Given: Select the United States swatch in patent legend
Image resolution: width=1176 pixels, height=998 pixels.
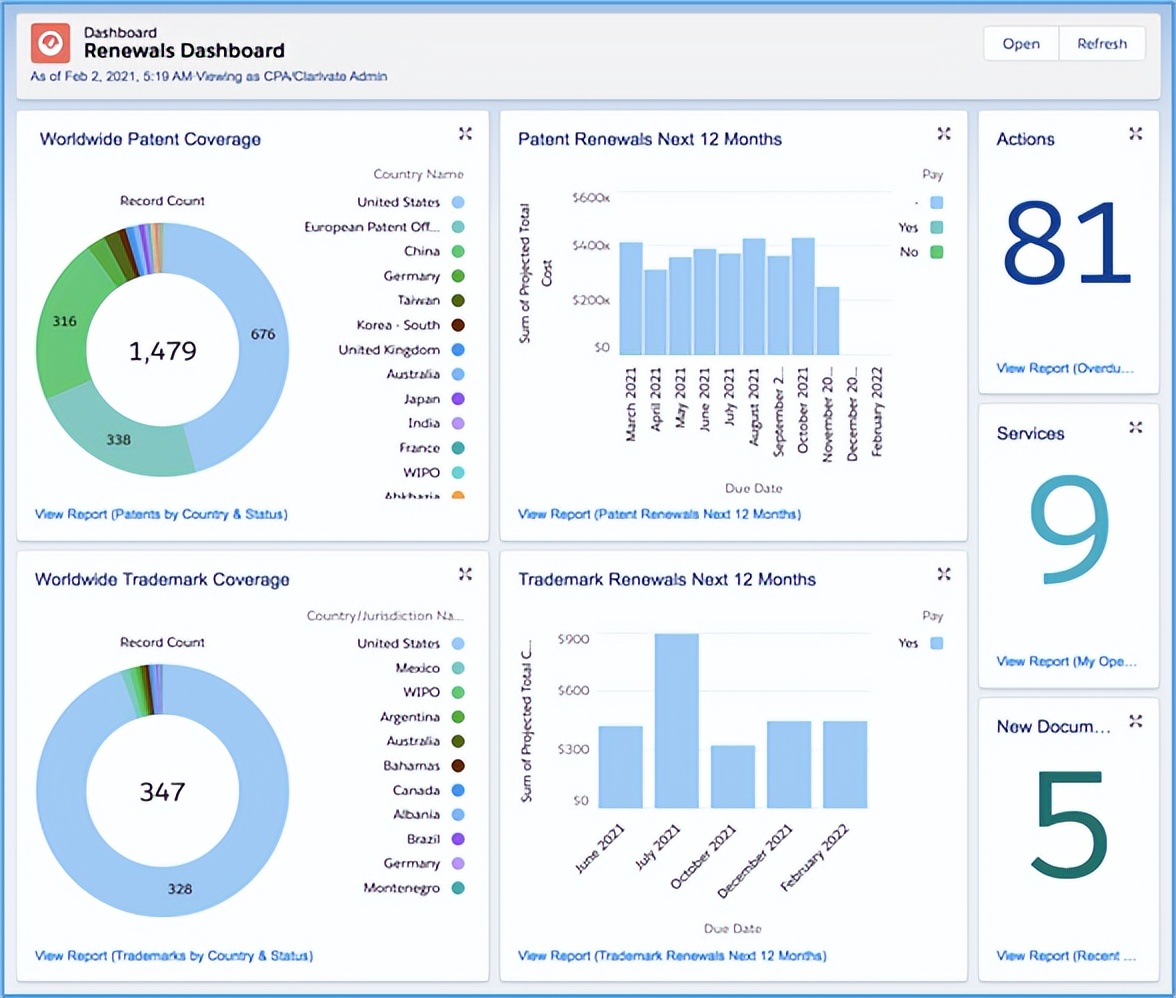Looking at the screenshot, I should pyautogui.click(x=458, y=202).
